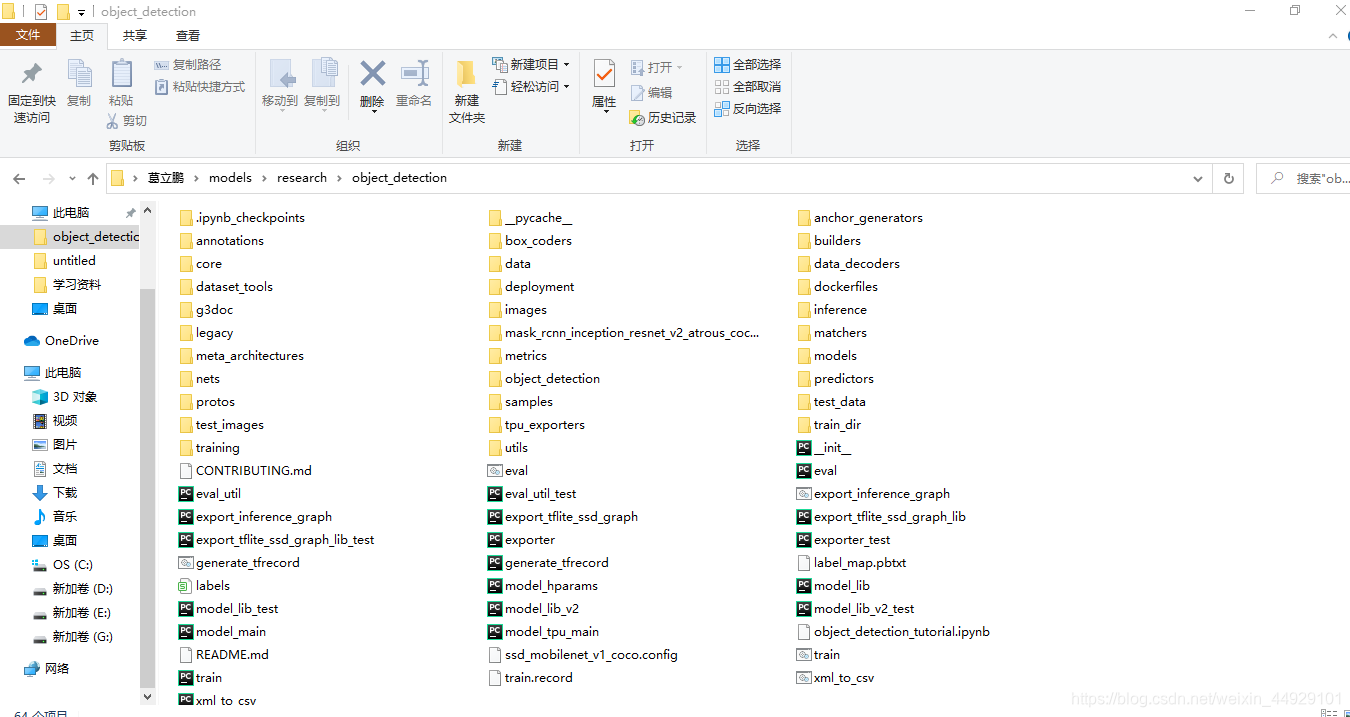This screenshot has width=1350, height=717.
Task: Click the New folder (新建文件夹) icon
Action: [x=466, y=74]
